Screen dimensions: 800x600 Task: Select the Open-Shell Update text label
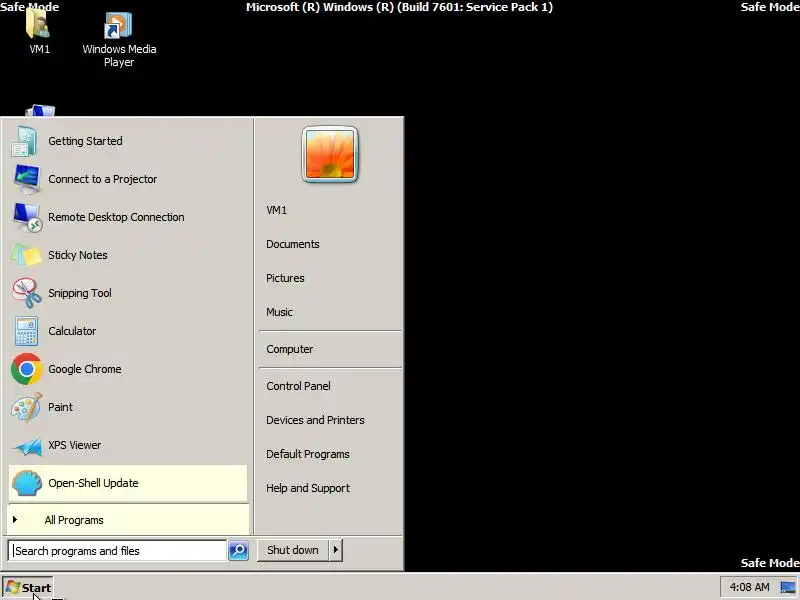[x=93, y=483]
